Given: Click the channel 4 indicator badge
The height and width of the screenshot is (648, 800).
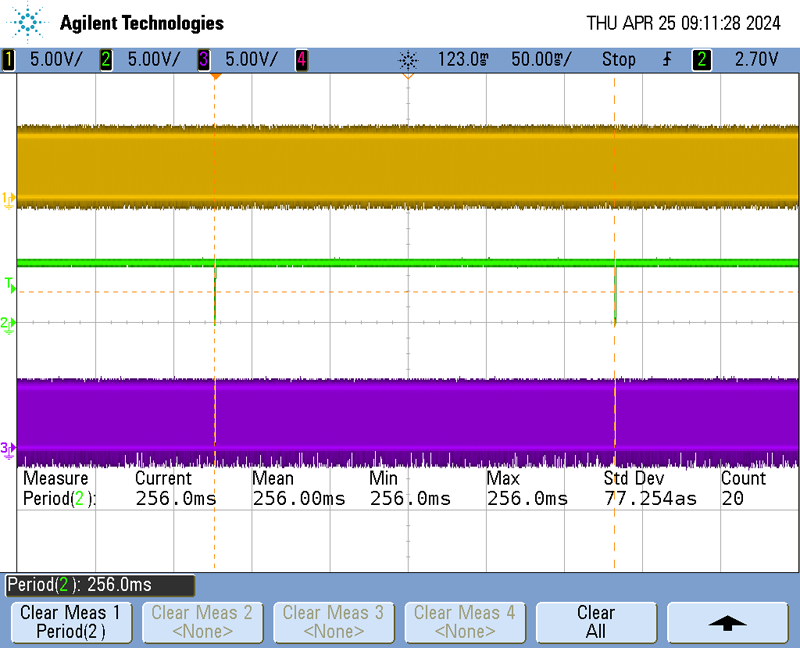Looking at the screenshot, I should pyautogui.click(x=301, y=60).
